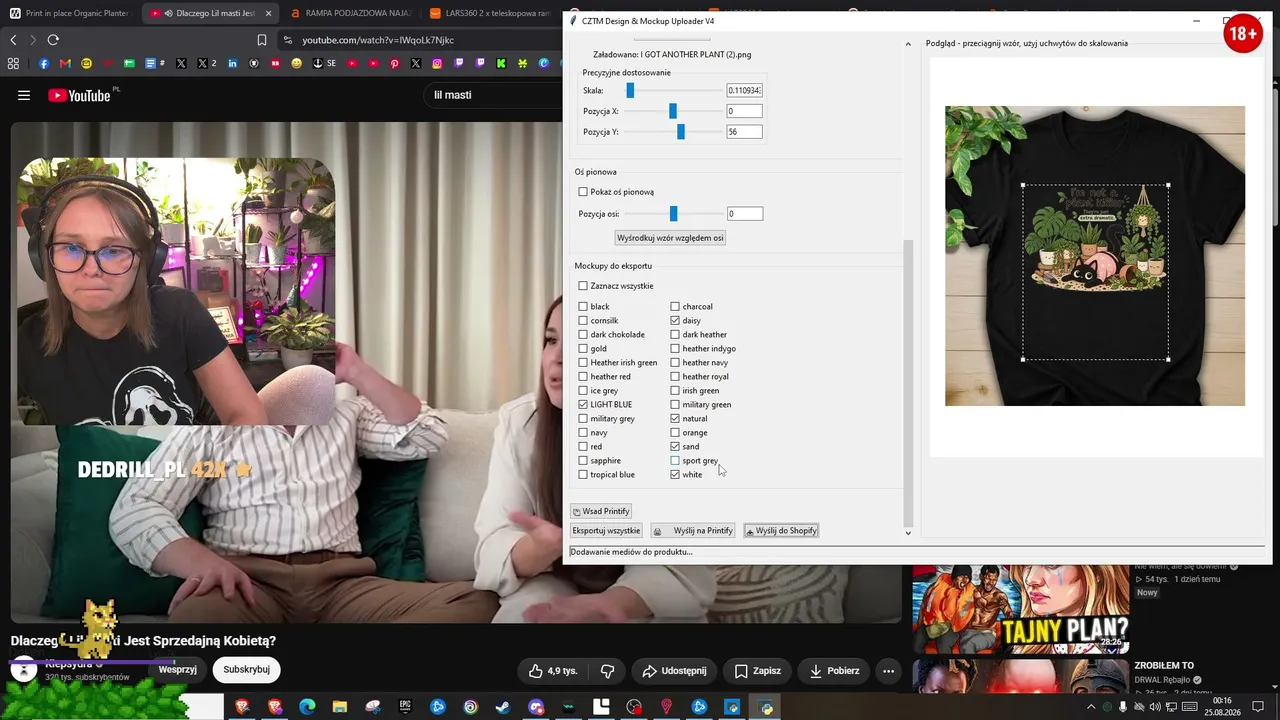
Task: Uncheck the natural mockup checkbox
Action: 675,419
